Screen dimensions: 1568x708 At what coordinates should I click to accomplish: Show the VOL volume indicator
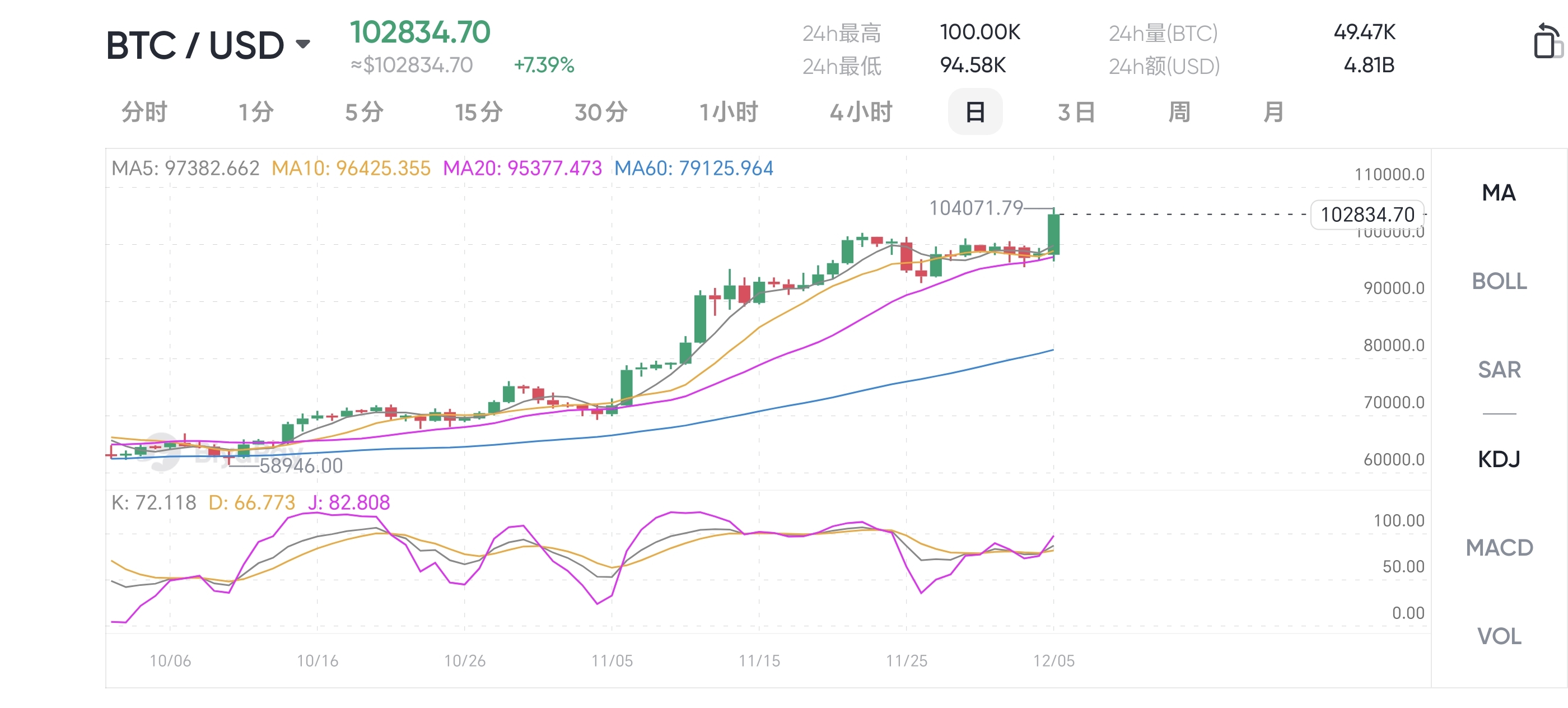click(x=1498, y=636)
